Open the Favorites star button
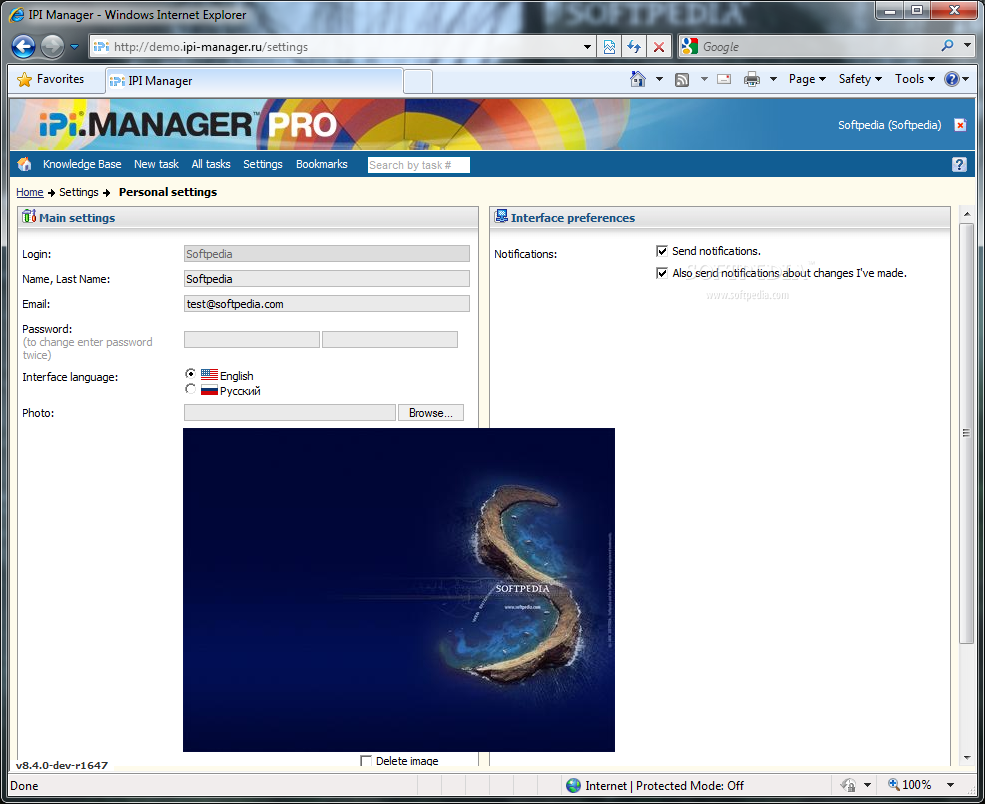 (51, 79)
